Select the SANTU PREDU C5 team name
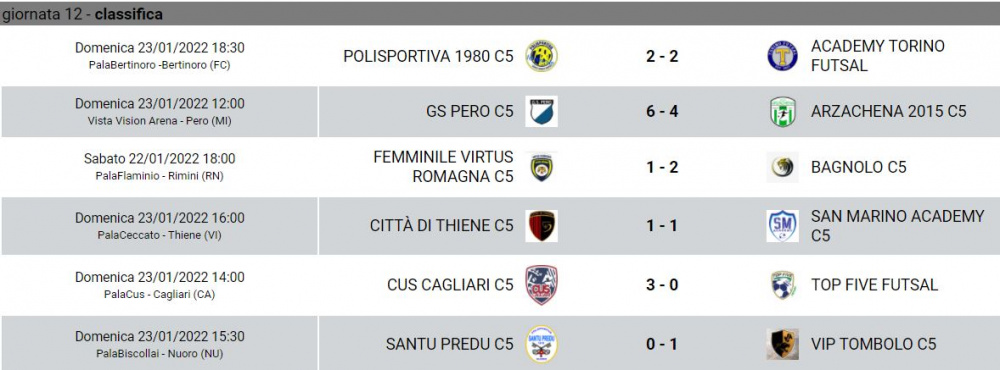 click(x=450, y=344)
